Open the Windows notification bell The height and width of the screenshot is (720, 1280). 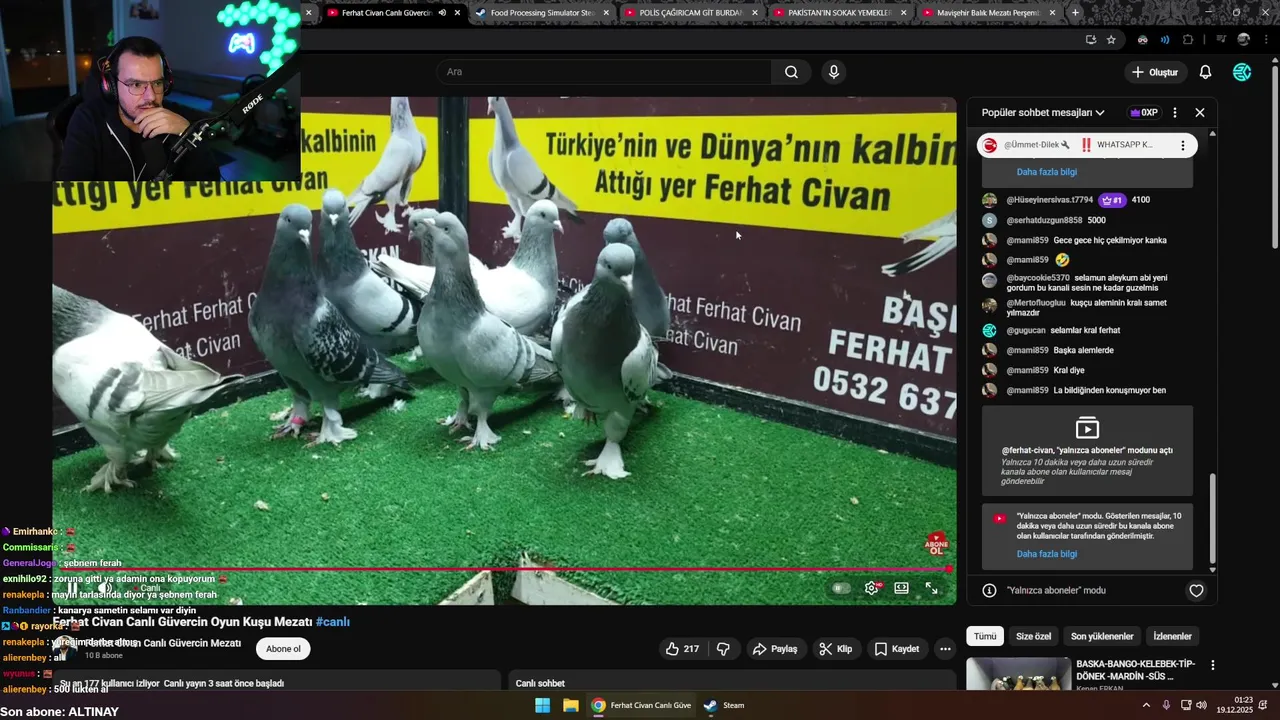[1265, 705]
